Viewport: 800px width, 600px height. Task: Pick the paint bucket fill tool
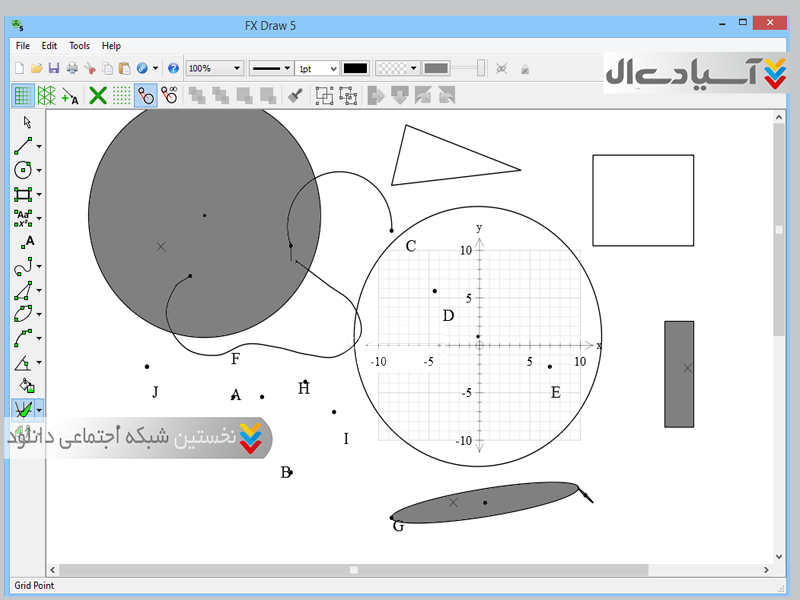coord(27,385)
